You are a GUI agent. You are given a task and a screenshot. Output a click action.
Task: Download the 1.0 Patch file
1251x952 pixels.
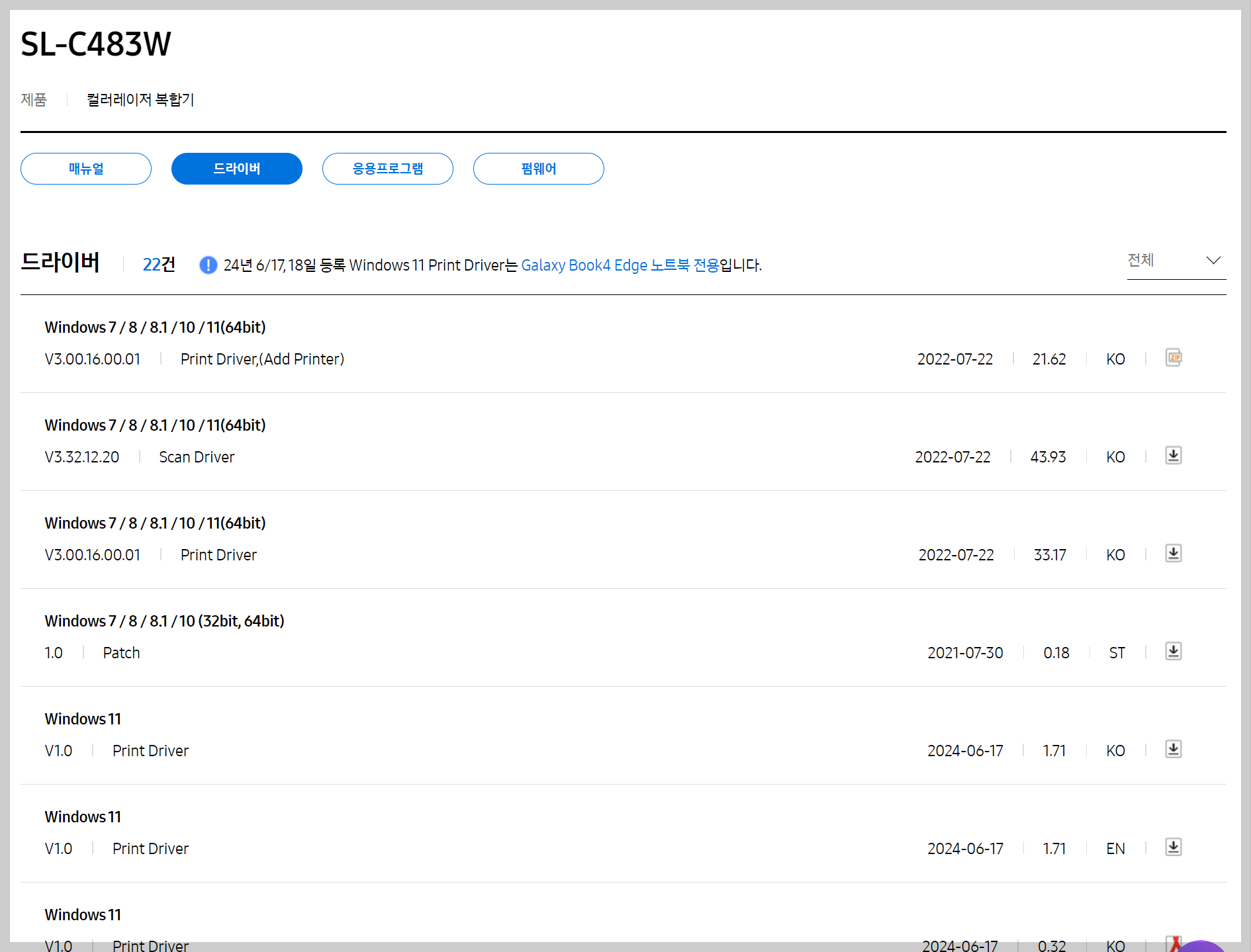coord(1174,652)
